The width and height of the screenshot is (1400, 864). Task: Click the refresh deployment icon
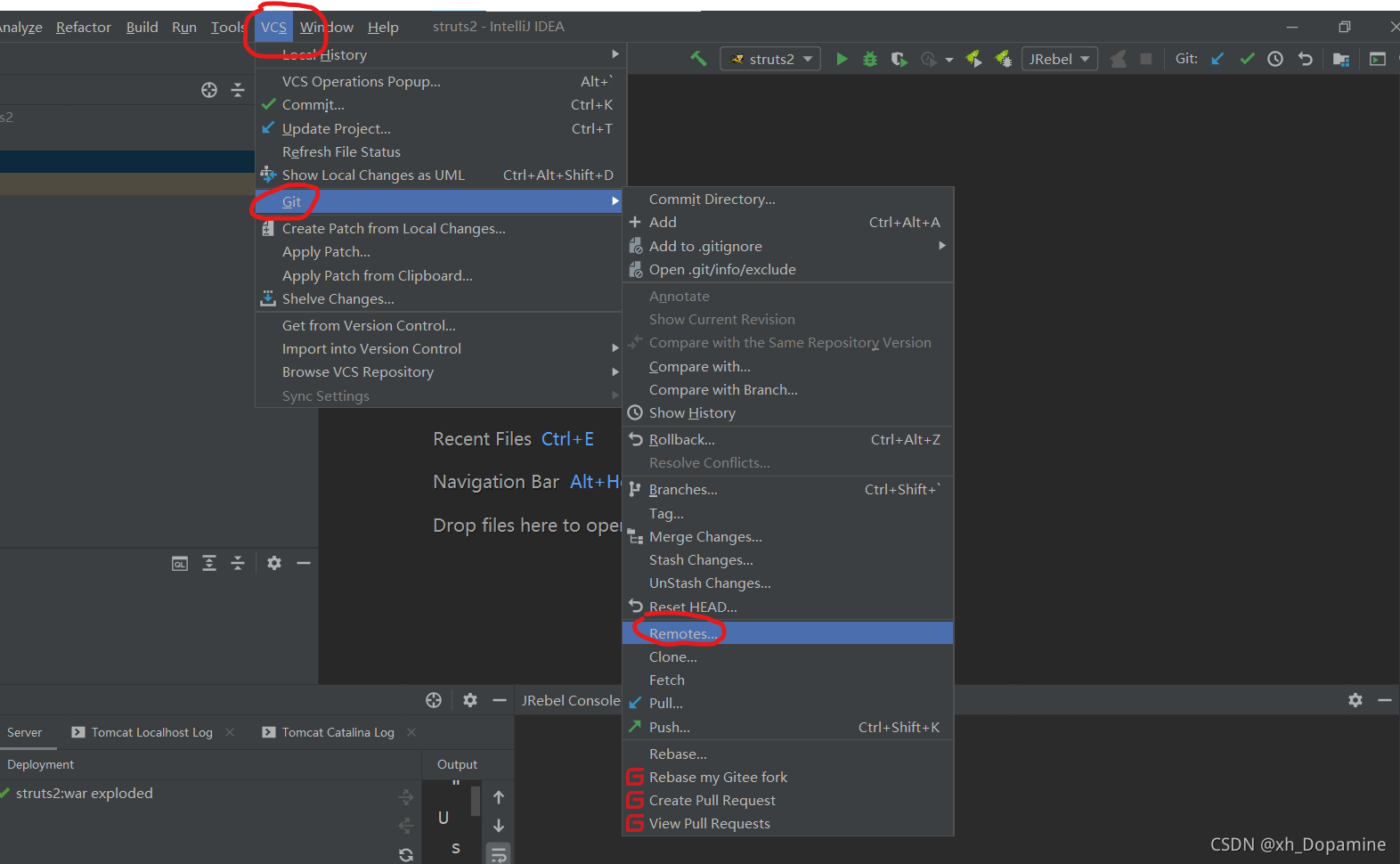pyautogui.click(x=406, y=854)
